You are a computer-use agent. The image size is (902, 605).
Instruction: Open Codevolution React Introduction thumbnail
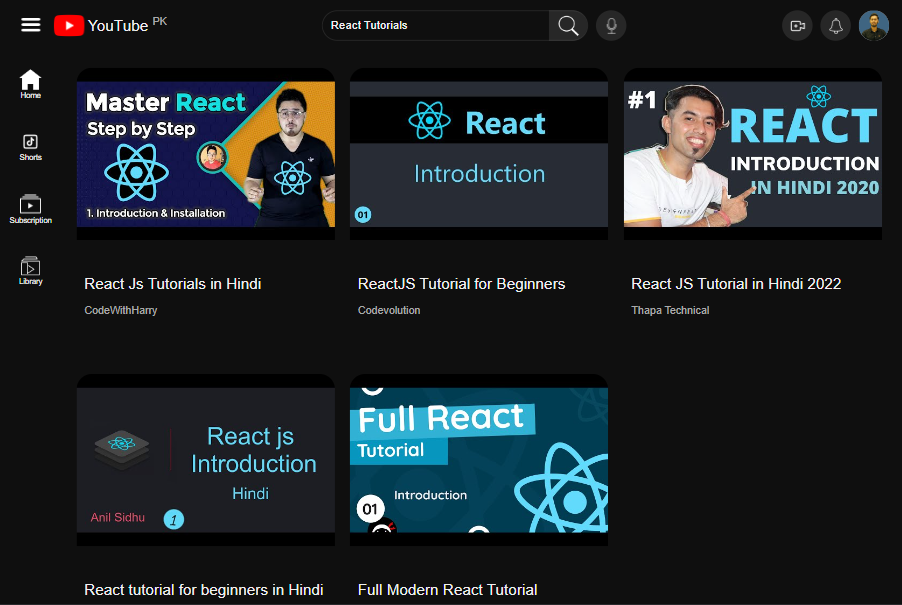click(479, 154)
